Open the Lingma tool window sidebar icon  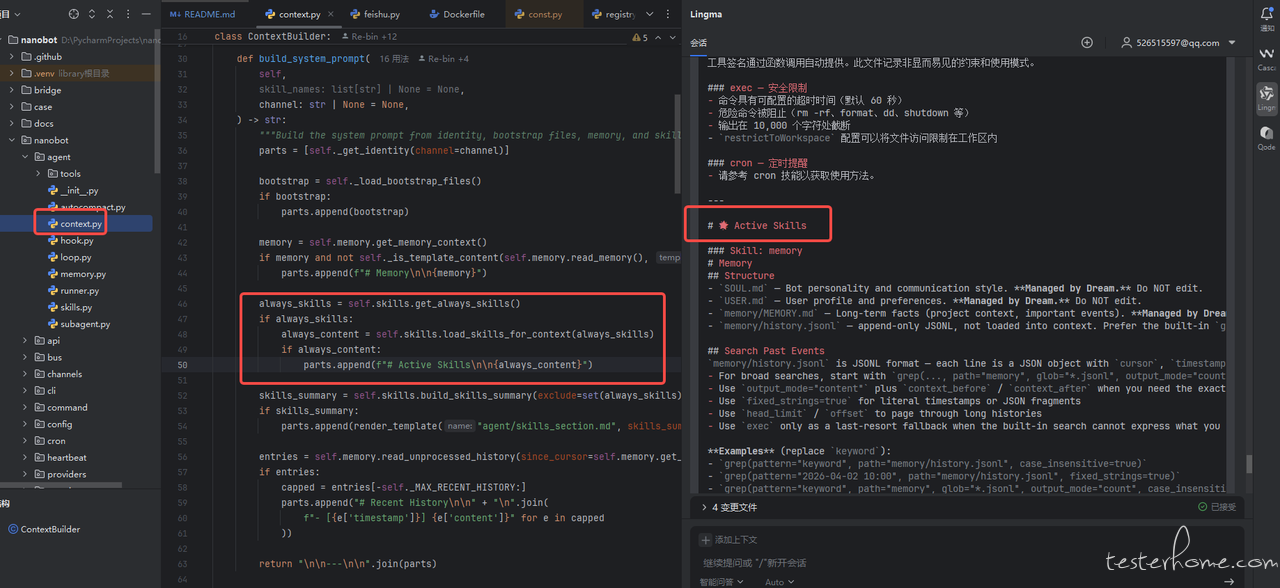[1266, 96]
